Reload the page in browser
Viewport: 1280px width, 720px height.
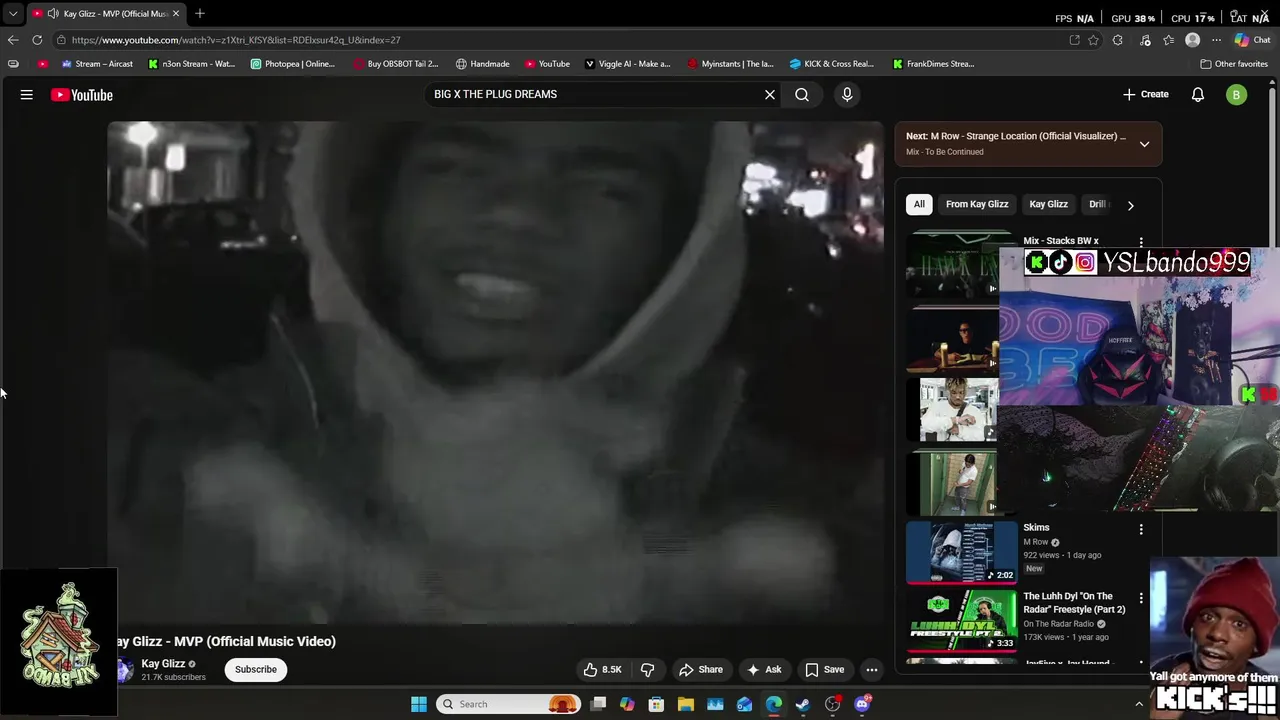pyautogui.click(x=37, y=40)
